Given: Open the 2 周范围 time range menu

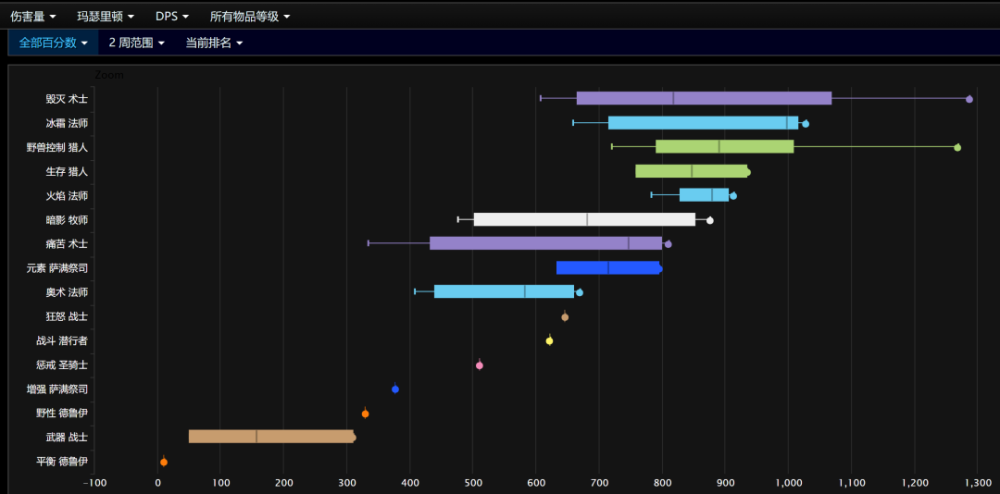Looking at the screenshot, I should click(137, 43).
